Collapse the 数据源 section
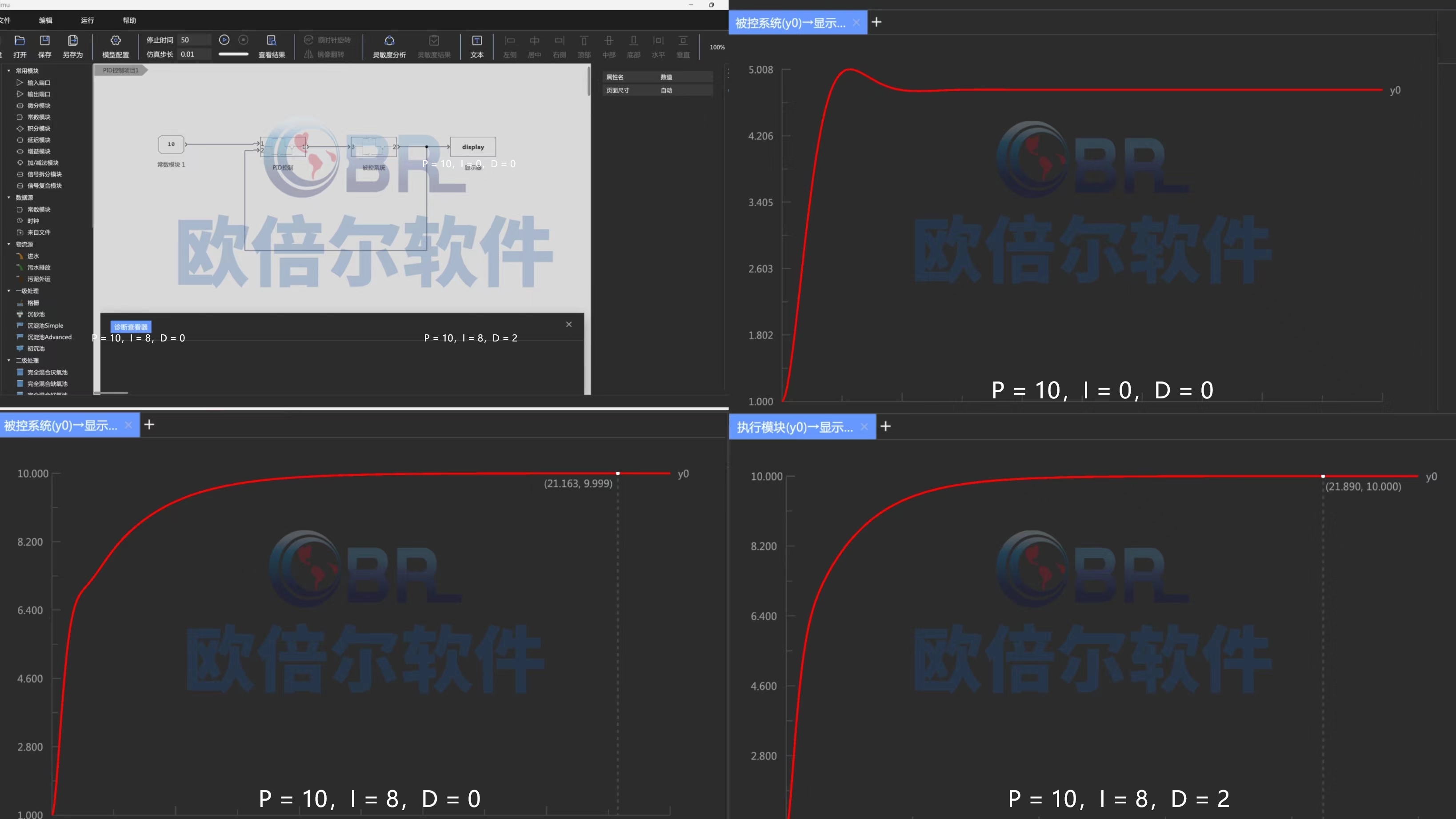 8,197
